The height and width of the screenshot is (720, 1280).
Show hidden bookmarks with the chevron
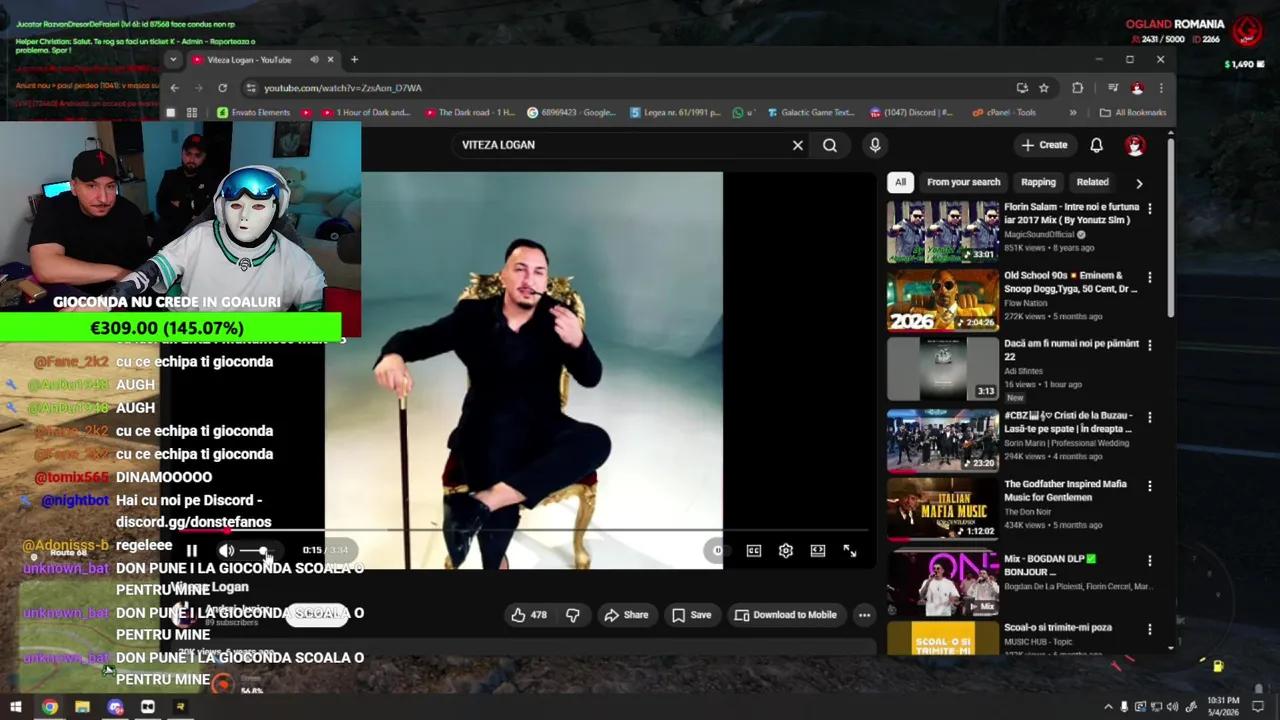(x=1073, y=113)
